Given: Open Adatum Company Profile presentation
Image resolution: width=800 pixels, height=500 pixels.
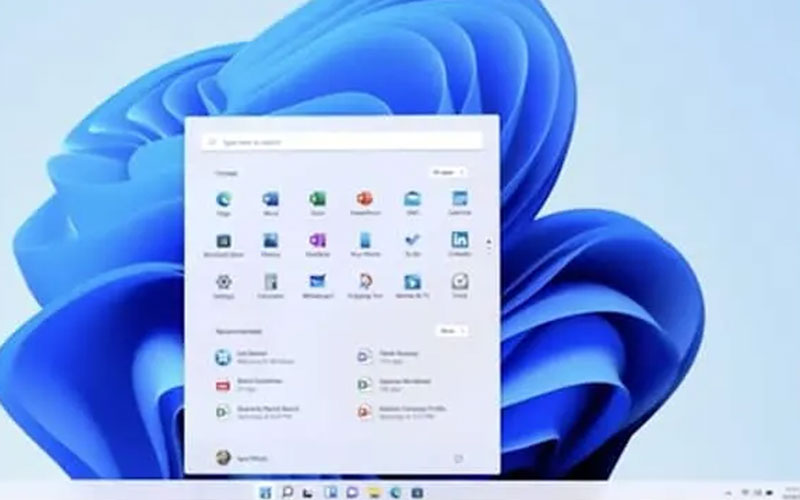Looking at the screenshot, I should 402,412.
